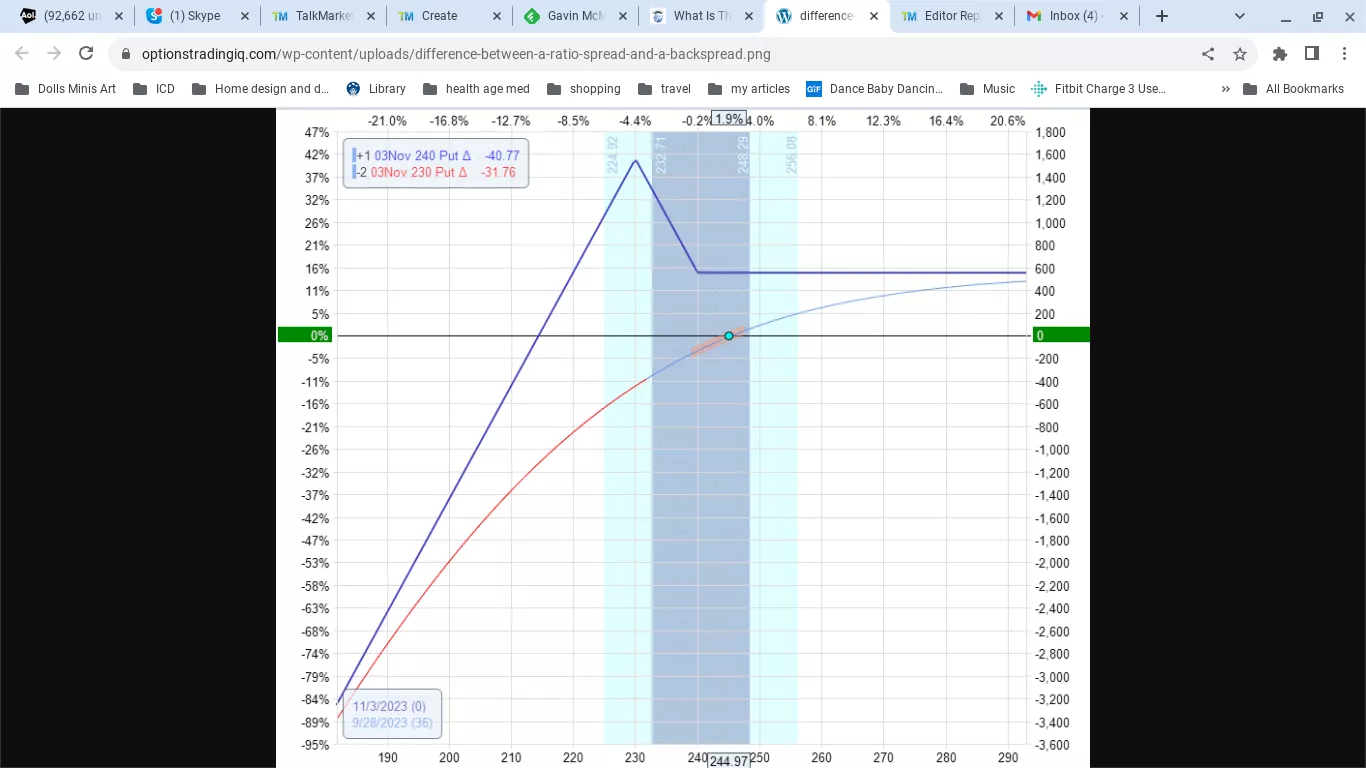
Task: Click the browser Back arrow
Action: (22, 54)
